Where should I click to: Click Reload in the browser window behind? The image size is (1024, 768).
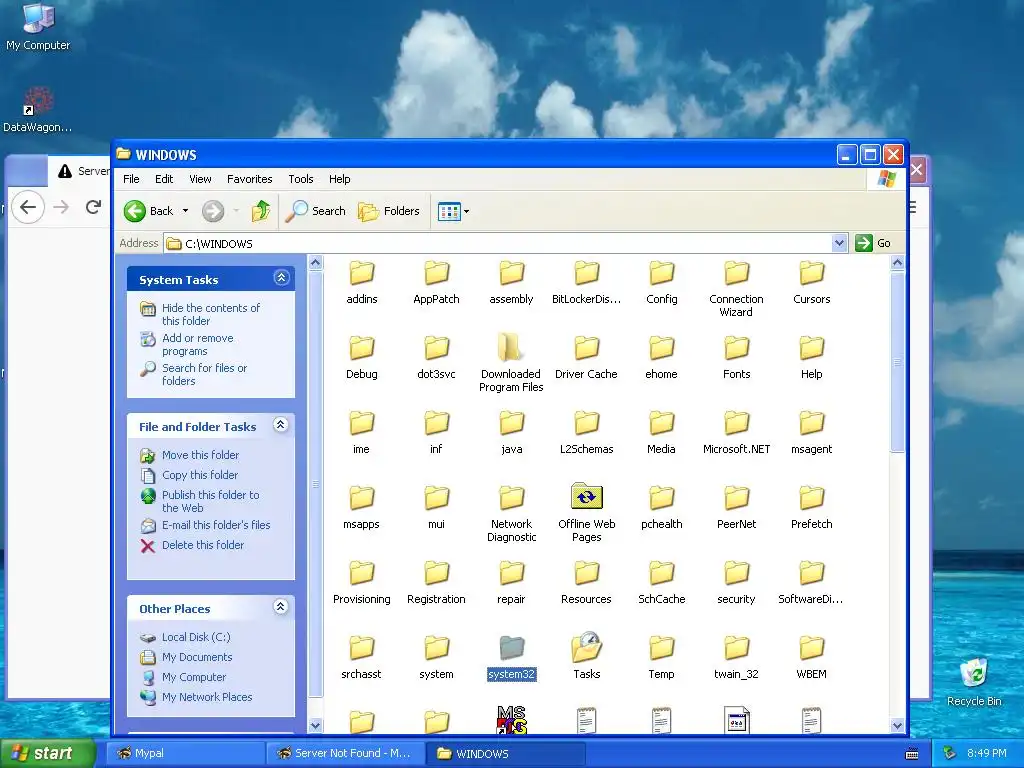tap(93, 207)
